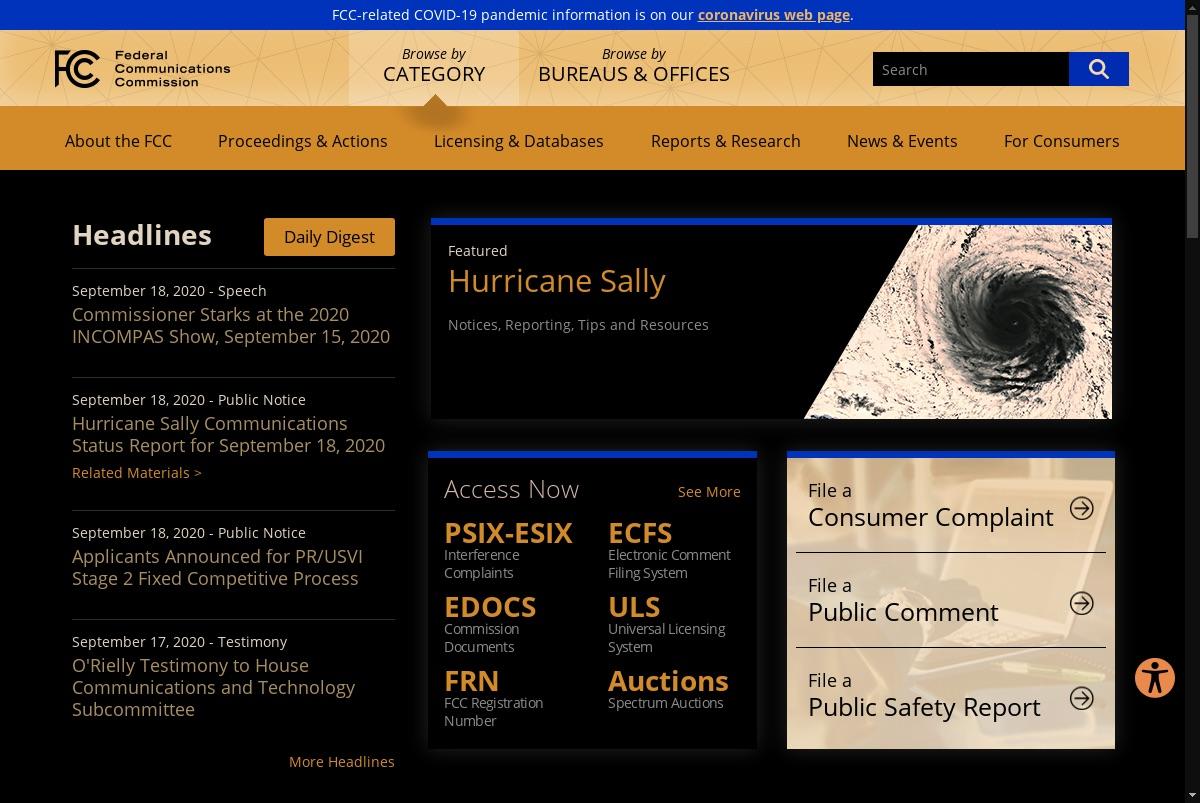
Task: Expand Related Materials link
Action: coord(137,473)
